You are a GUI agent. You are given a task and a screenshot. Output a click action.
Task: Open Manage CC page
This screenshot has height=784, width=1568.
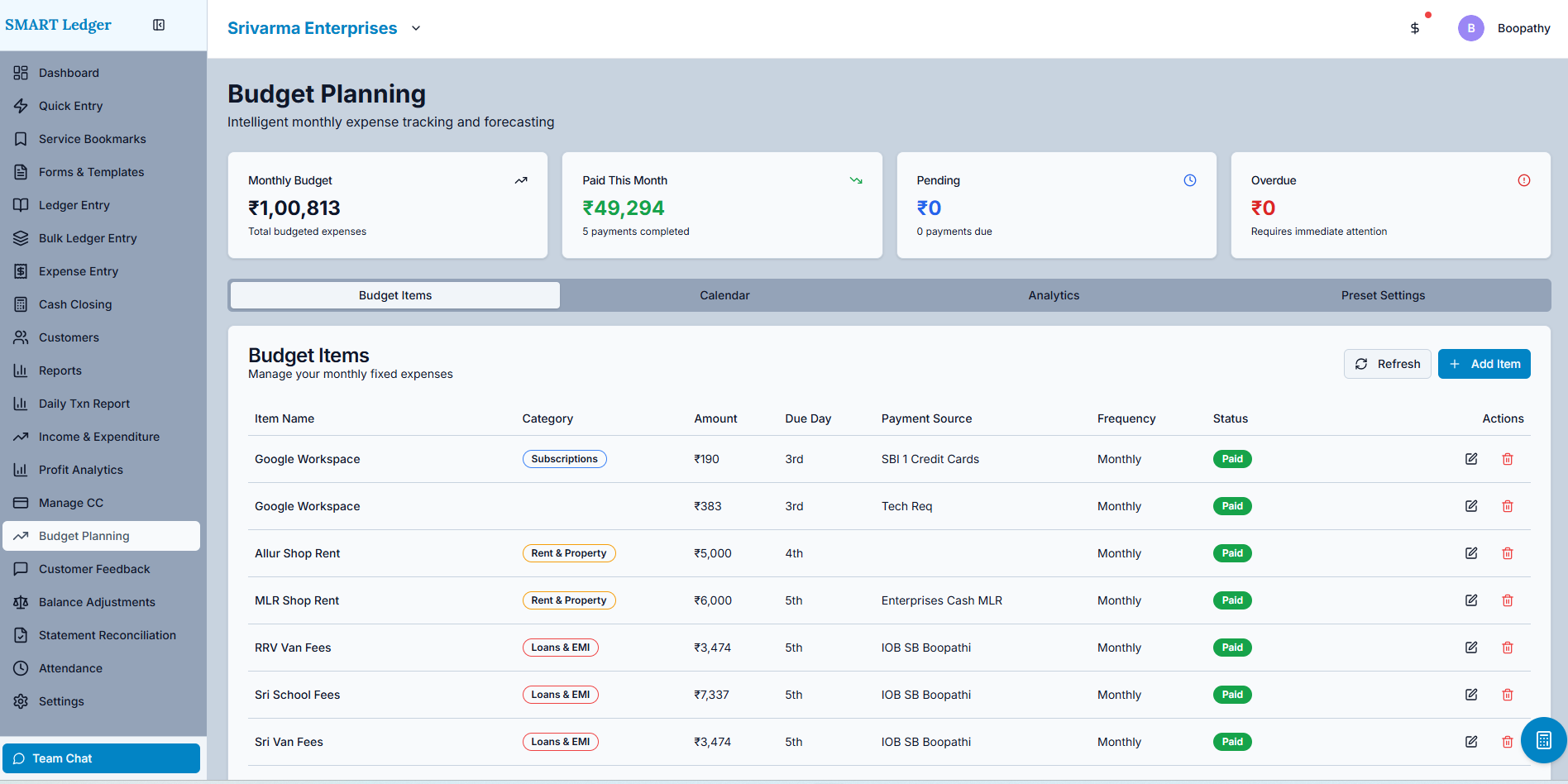coord(101,503)
